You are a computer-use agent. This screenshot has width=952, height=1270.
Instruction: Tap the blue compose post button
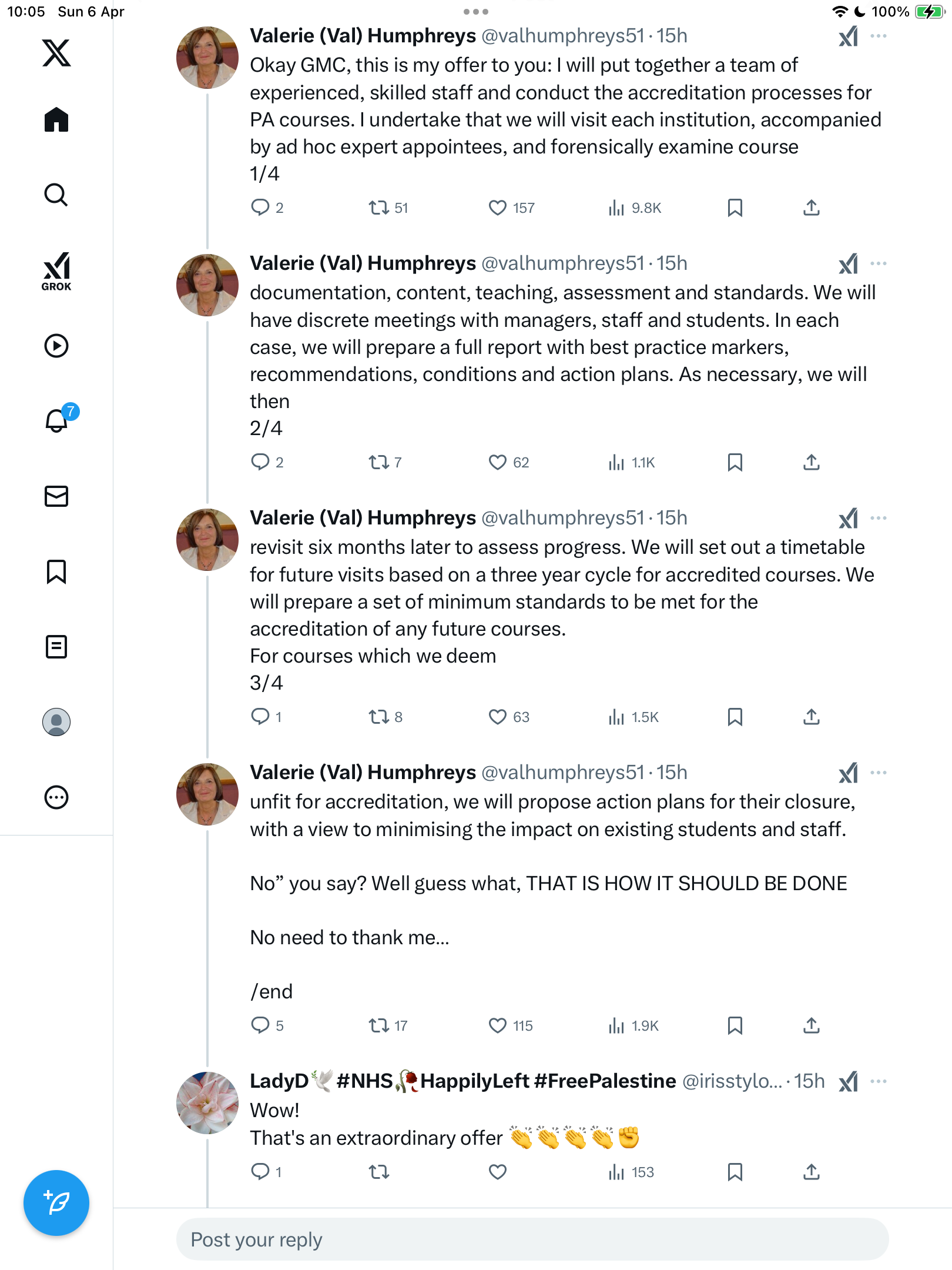pos(56,1203)
